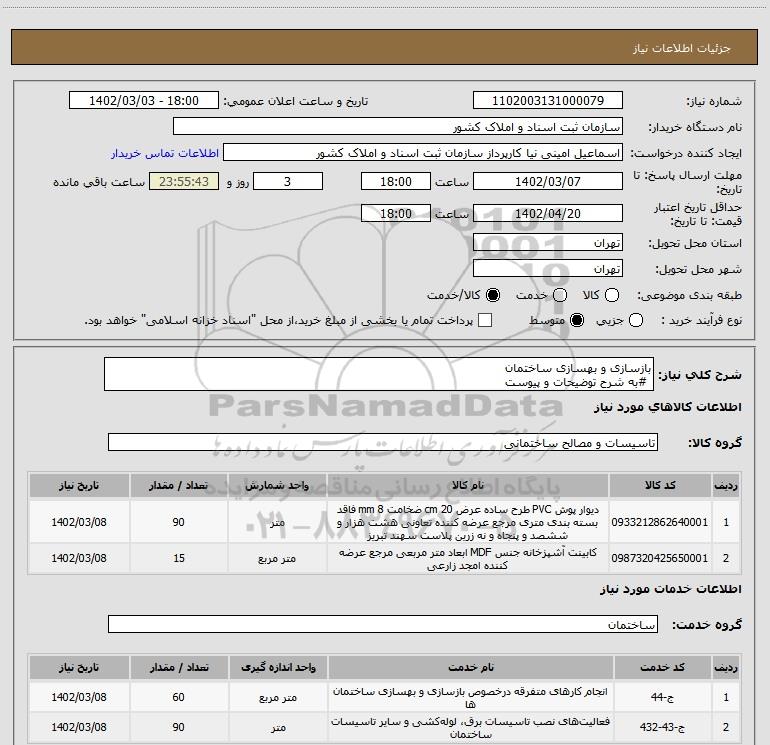Click the response deadline time field 18:00
Screen dimensions: 770x745
[x=396, y=181]
